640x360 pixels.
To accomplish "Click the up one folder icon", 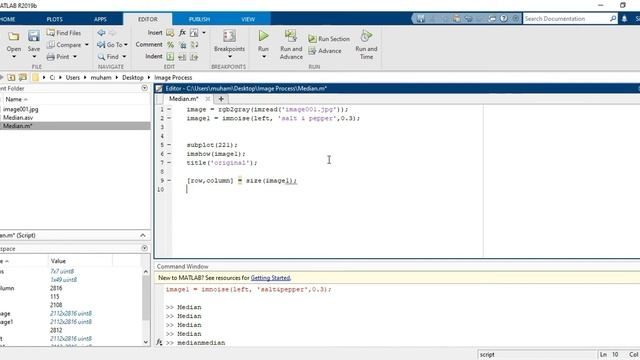I will coord(11,77).
